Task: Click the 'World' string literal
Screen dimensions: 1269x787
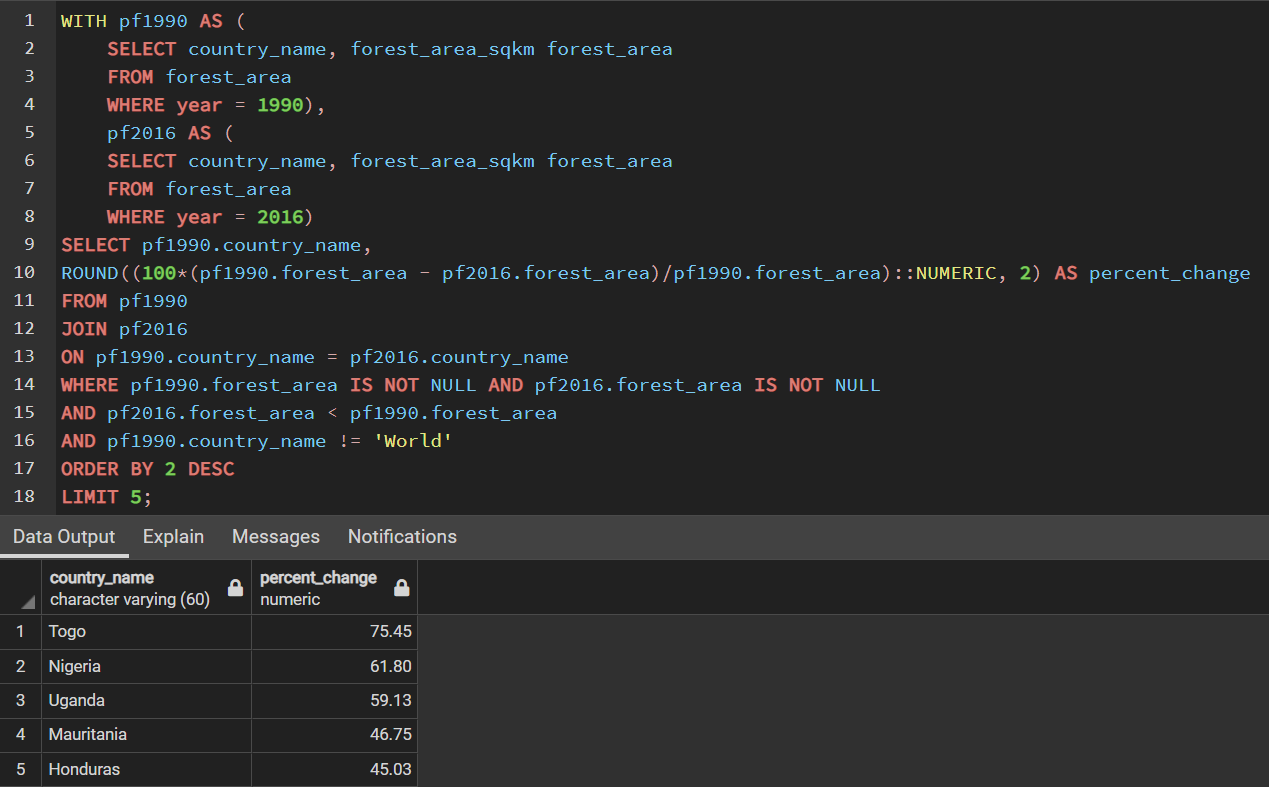Action: [413, 441]
